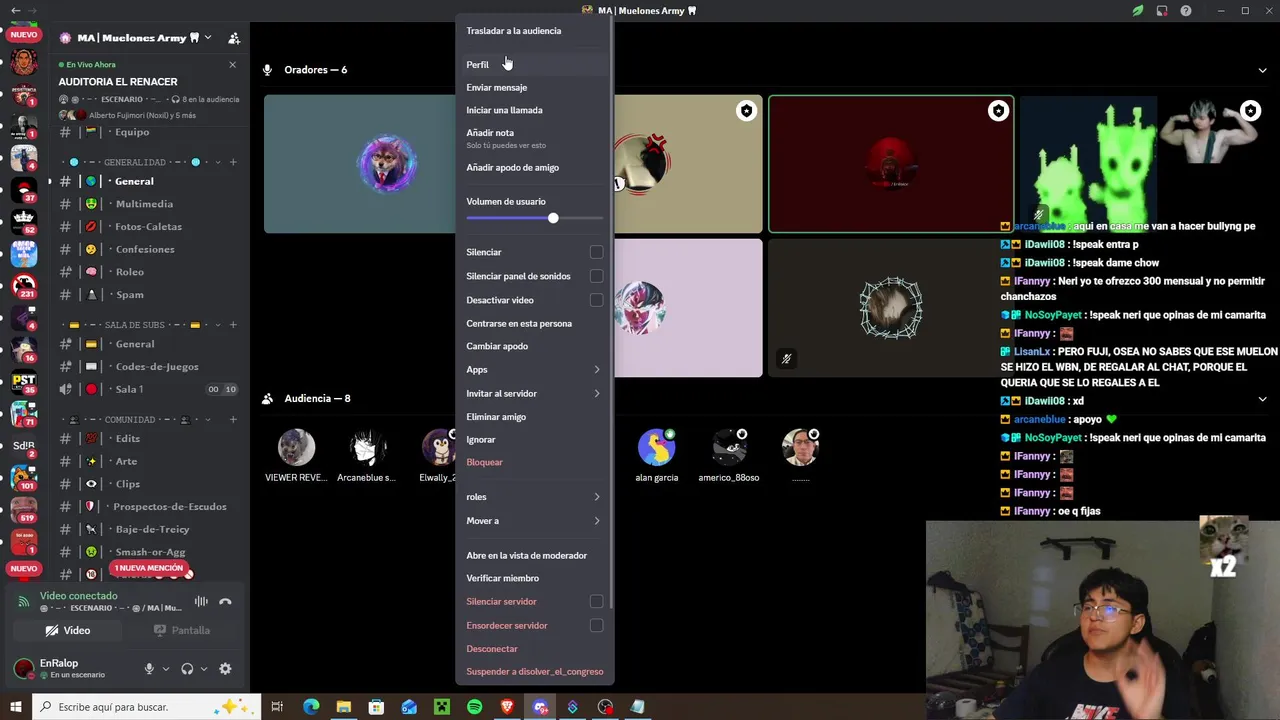Viewport: 1280px width, 720px height.
Task: Open microphone input options chevron
Action: coord(166,669)
